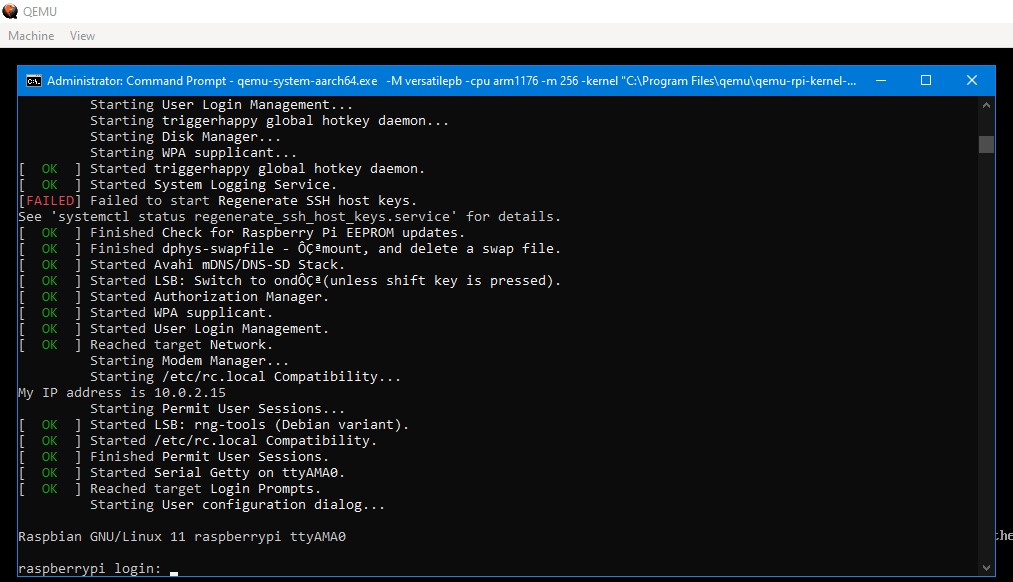Click the 'raspberrypi login:' prompt

click(90, 569)
